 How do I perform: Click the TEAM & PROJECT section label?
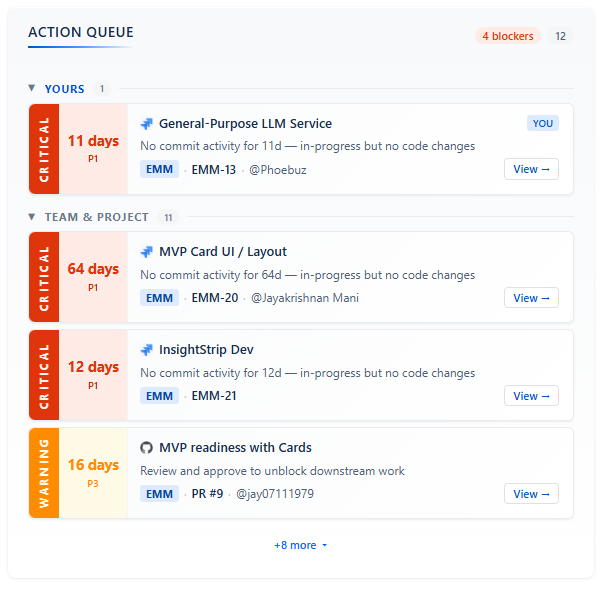[97, 217]
